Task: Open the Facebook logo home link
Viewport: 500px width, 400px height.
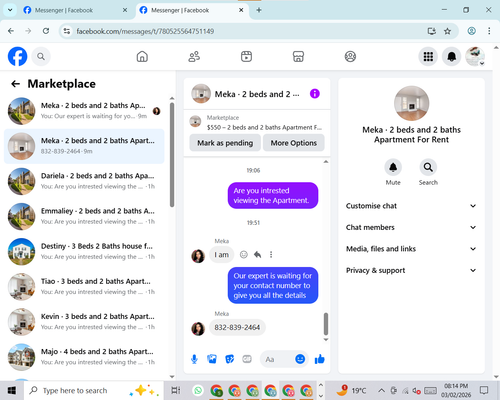Action: [17, 56]
